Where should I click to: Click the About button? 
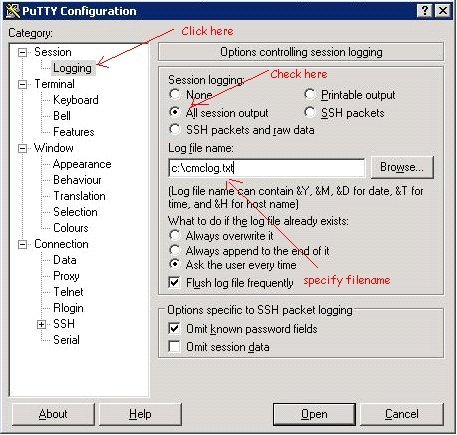click(x=53, y=414)
